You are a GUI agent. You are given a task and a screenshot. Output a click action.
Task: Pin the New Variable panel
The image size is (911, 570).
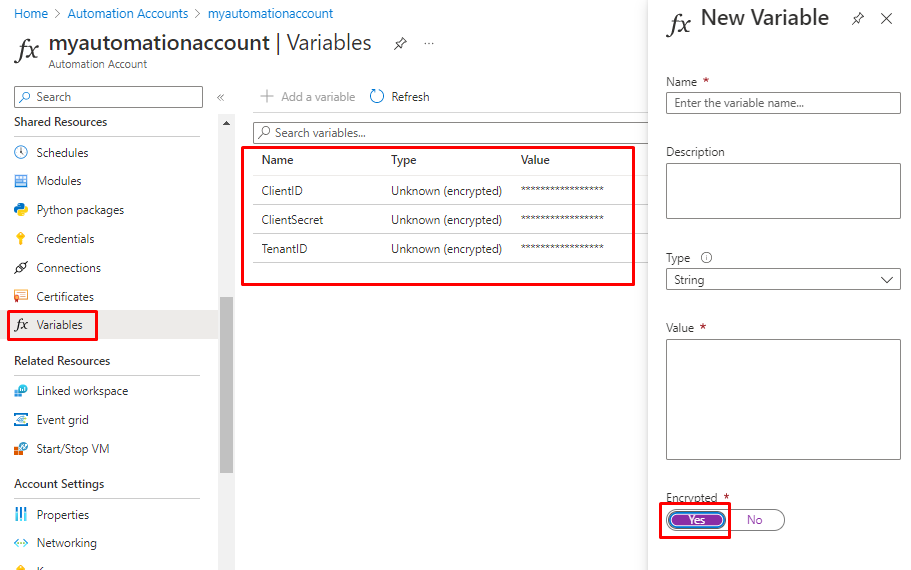pos(857,19)
